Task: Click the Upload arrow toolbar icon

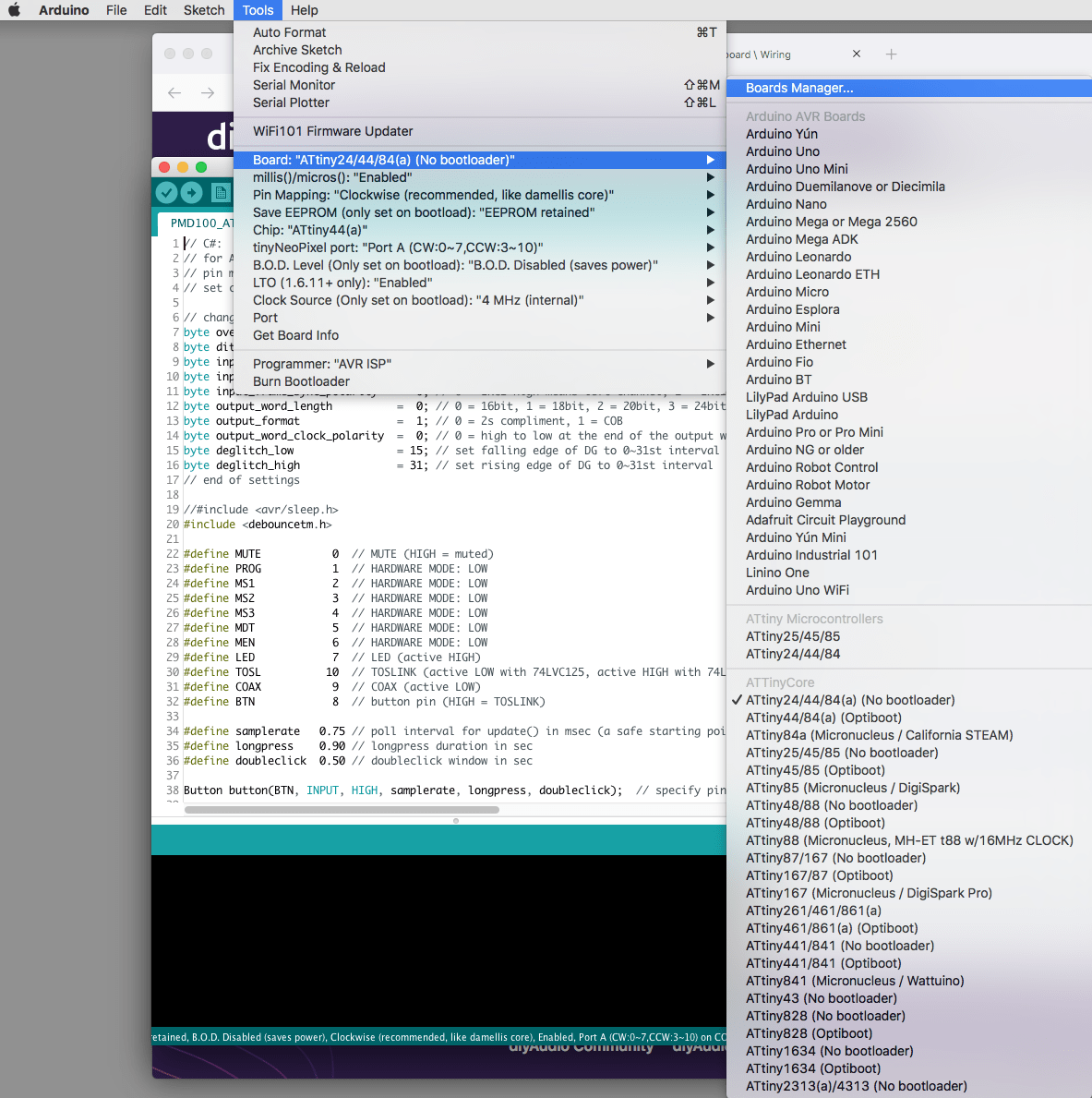Action: tap(191, 192)
